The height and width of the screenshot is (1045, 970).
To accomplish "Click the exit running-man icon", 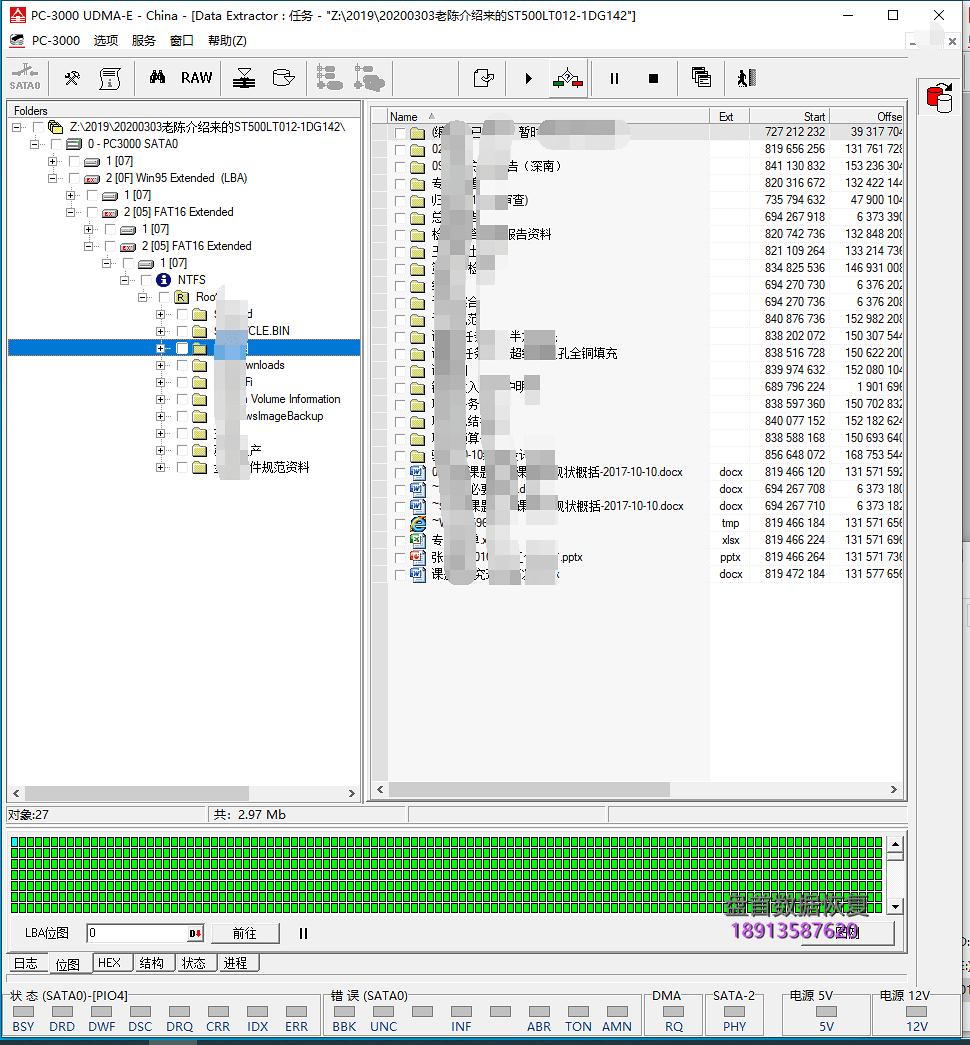I will tap(747, 78).
